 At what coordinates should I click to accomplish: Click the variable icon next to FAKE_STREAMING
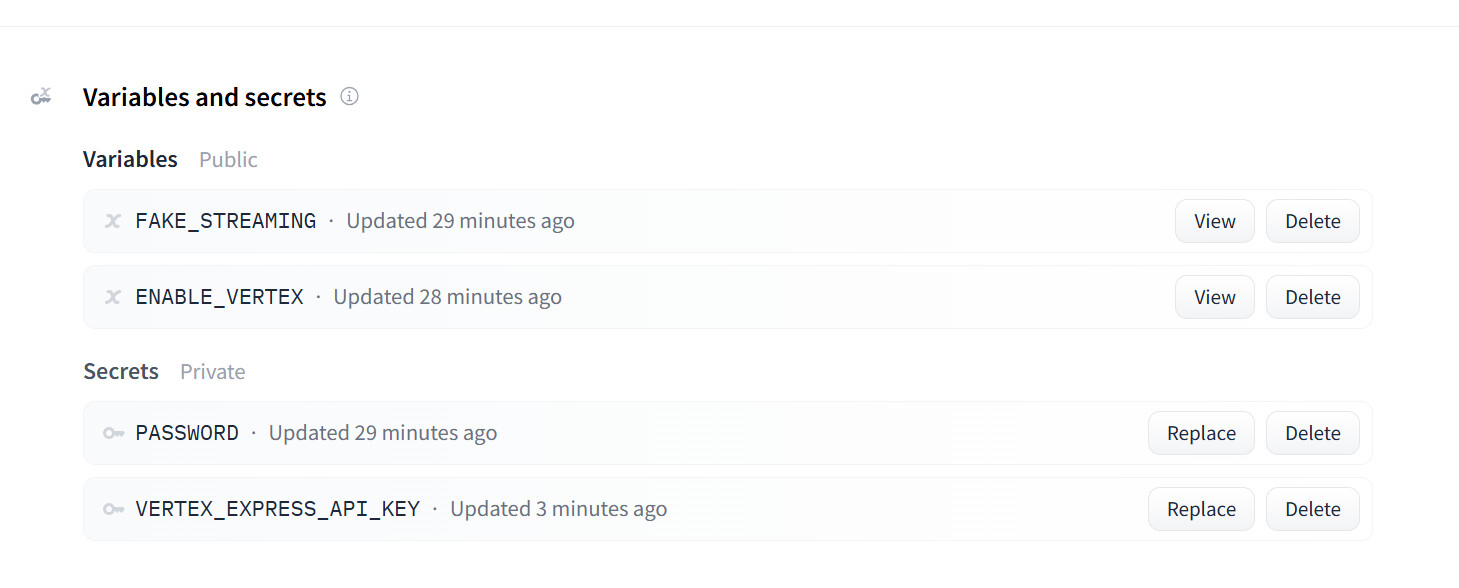[113, 221]
